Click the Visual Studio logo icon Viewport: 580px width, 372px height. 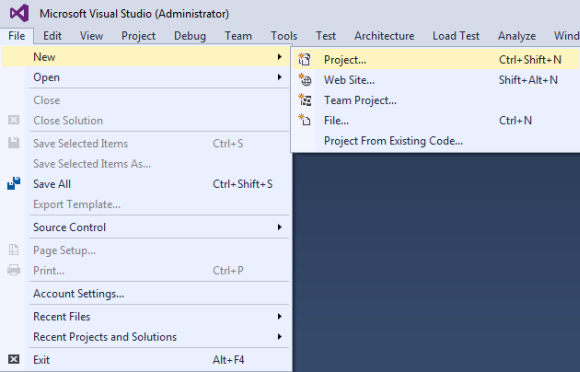click(x=19, y=13)
